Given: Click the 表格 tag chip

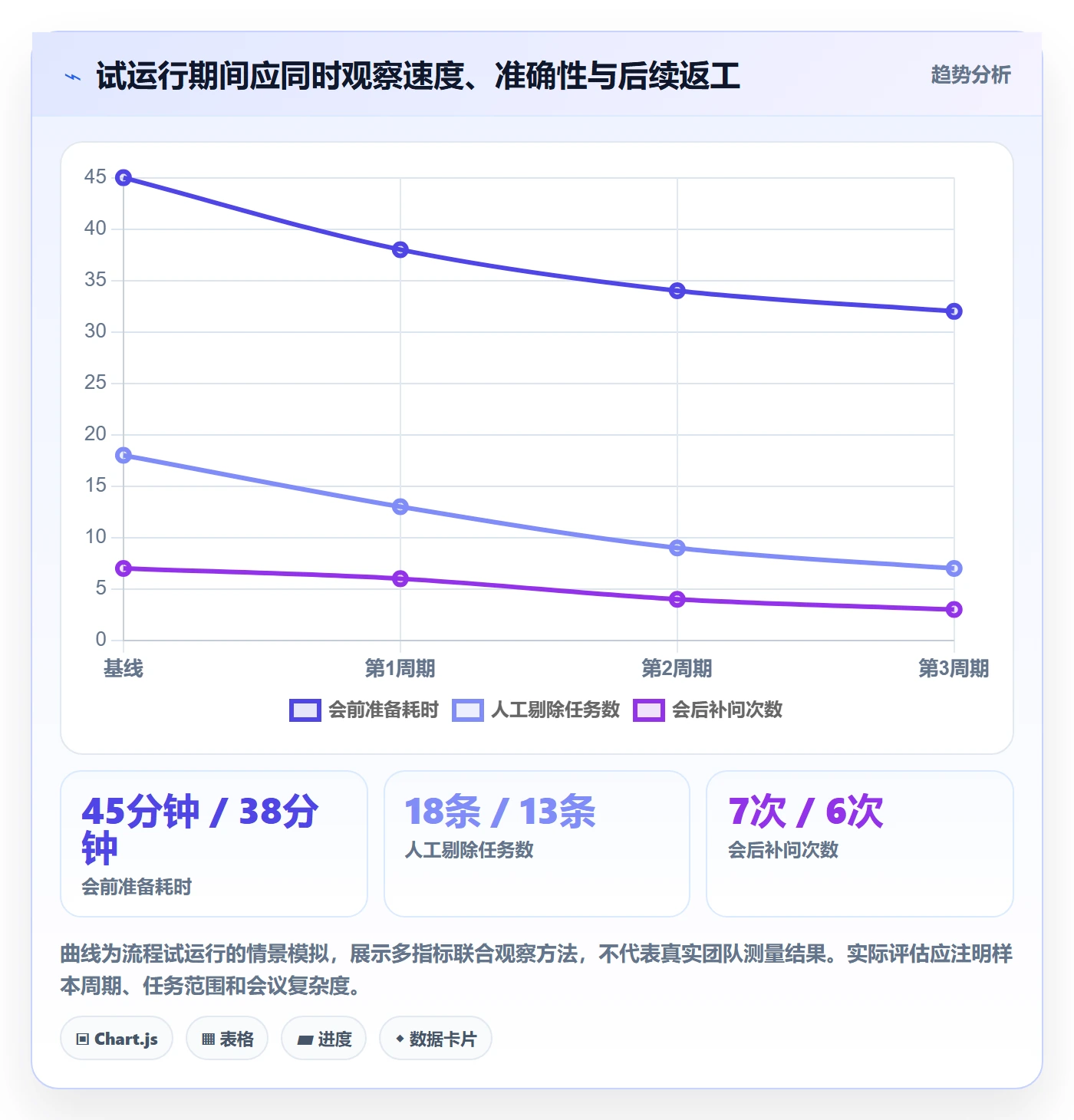Looking at the screenshot, I should [227, 1039].
